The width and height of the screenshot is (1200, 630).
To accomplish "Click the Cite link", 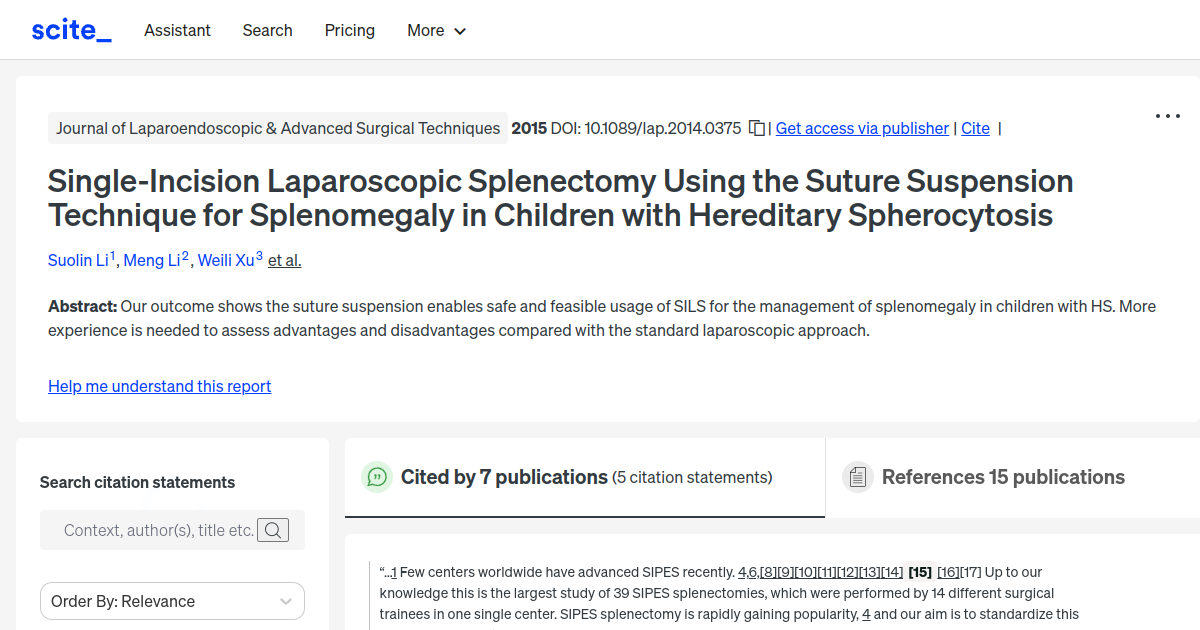I will (x=975, y=128).
